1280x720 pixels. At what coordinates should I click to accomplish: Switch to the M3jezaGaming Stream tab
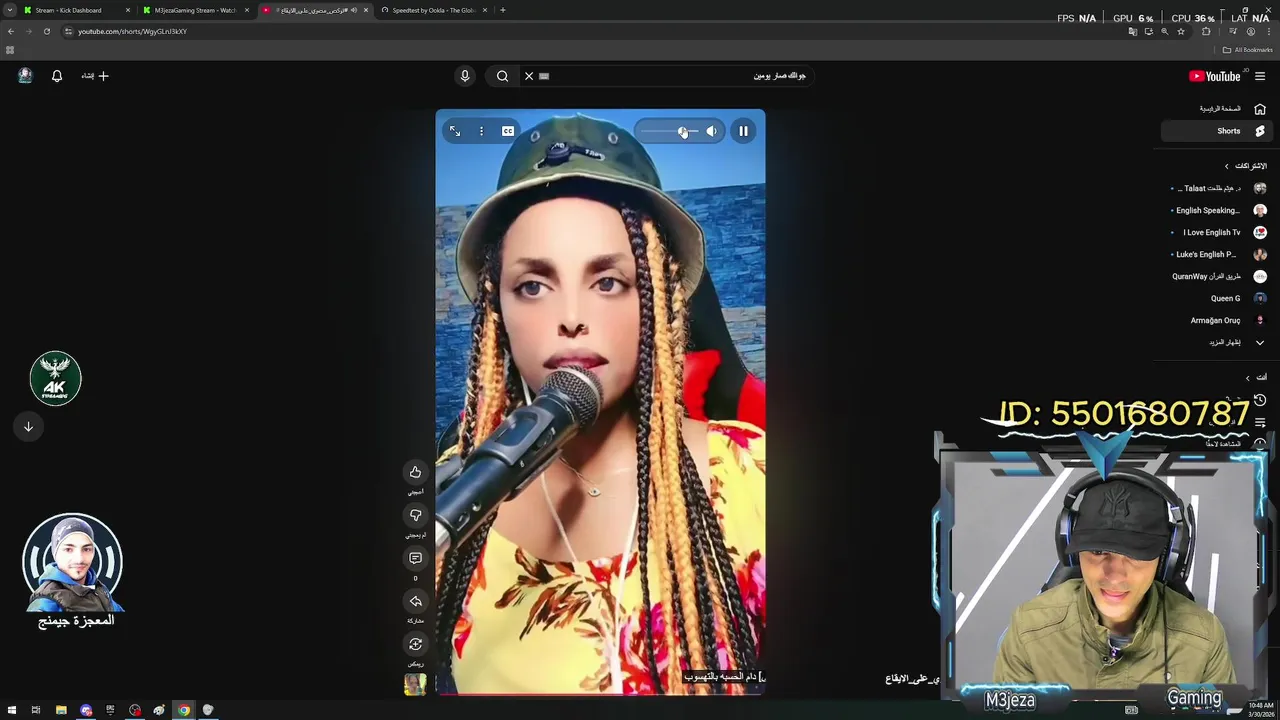tap(195, 10)
